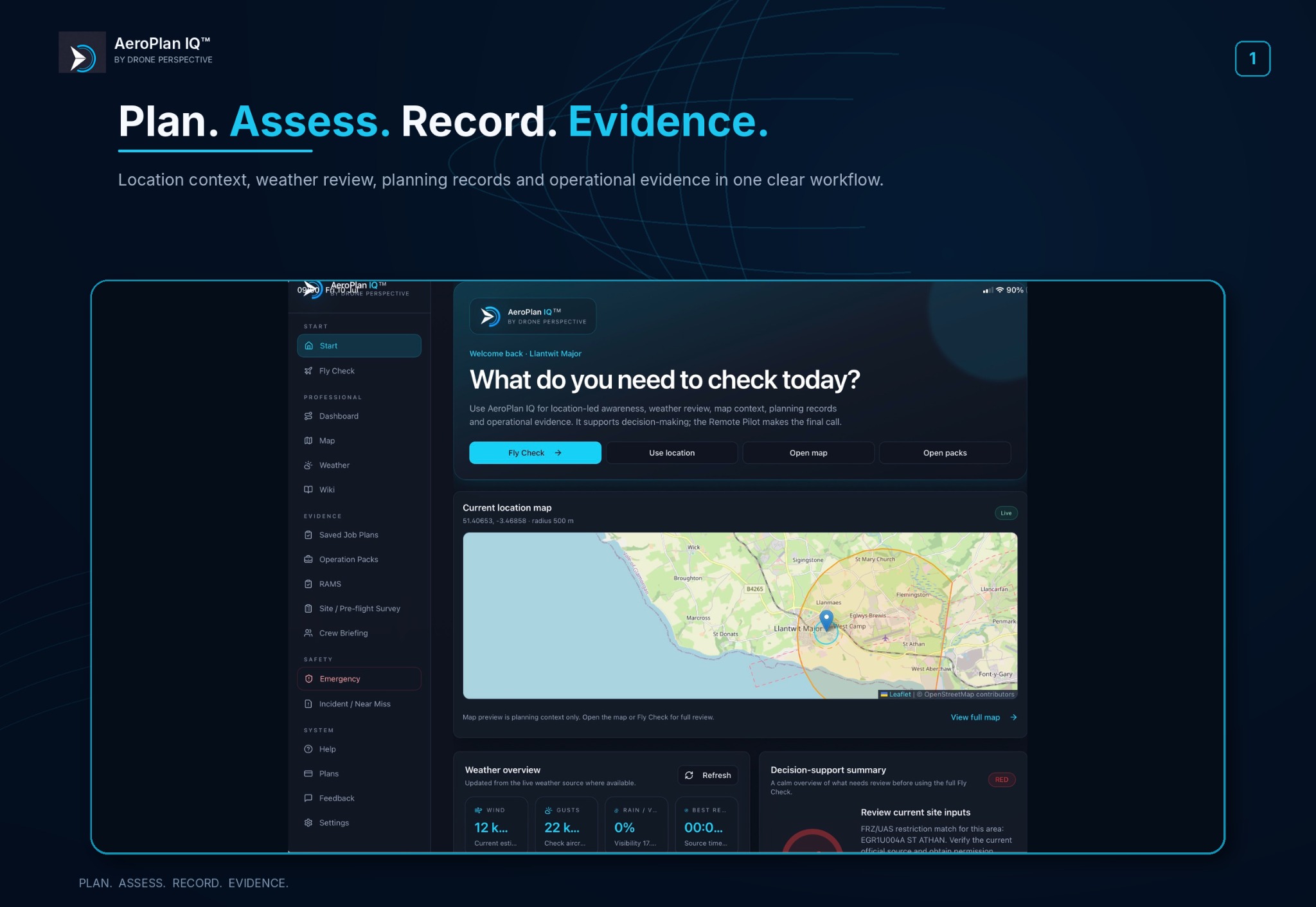Click the folded map icon beside Map

coord(308,440)
